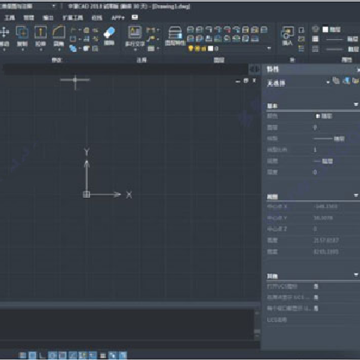Open the Multiline Text (多行文字) tool

(135, 35)
